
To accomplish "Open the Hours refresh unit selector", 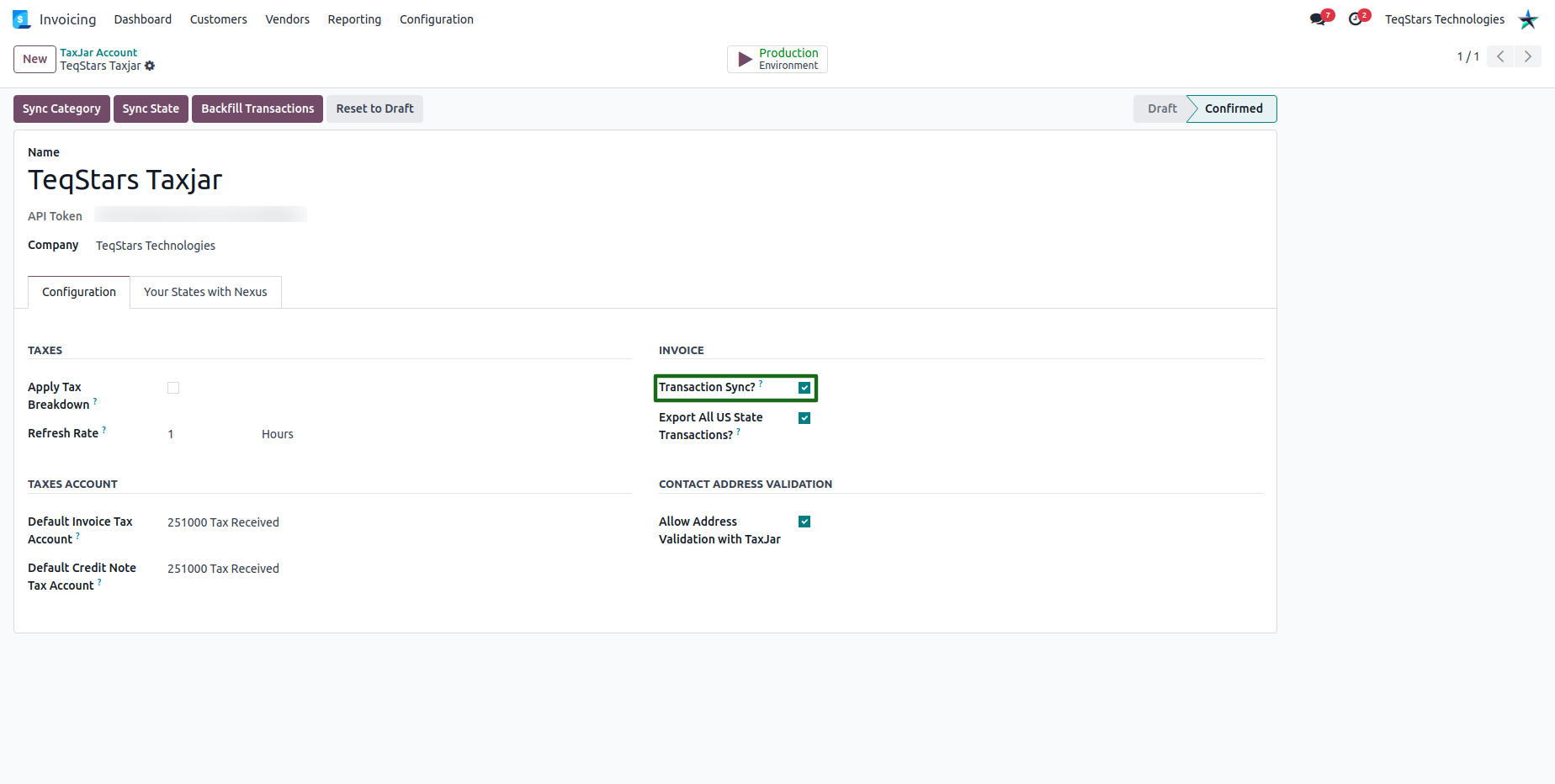I will [x=278, y=434].
